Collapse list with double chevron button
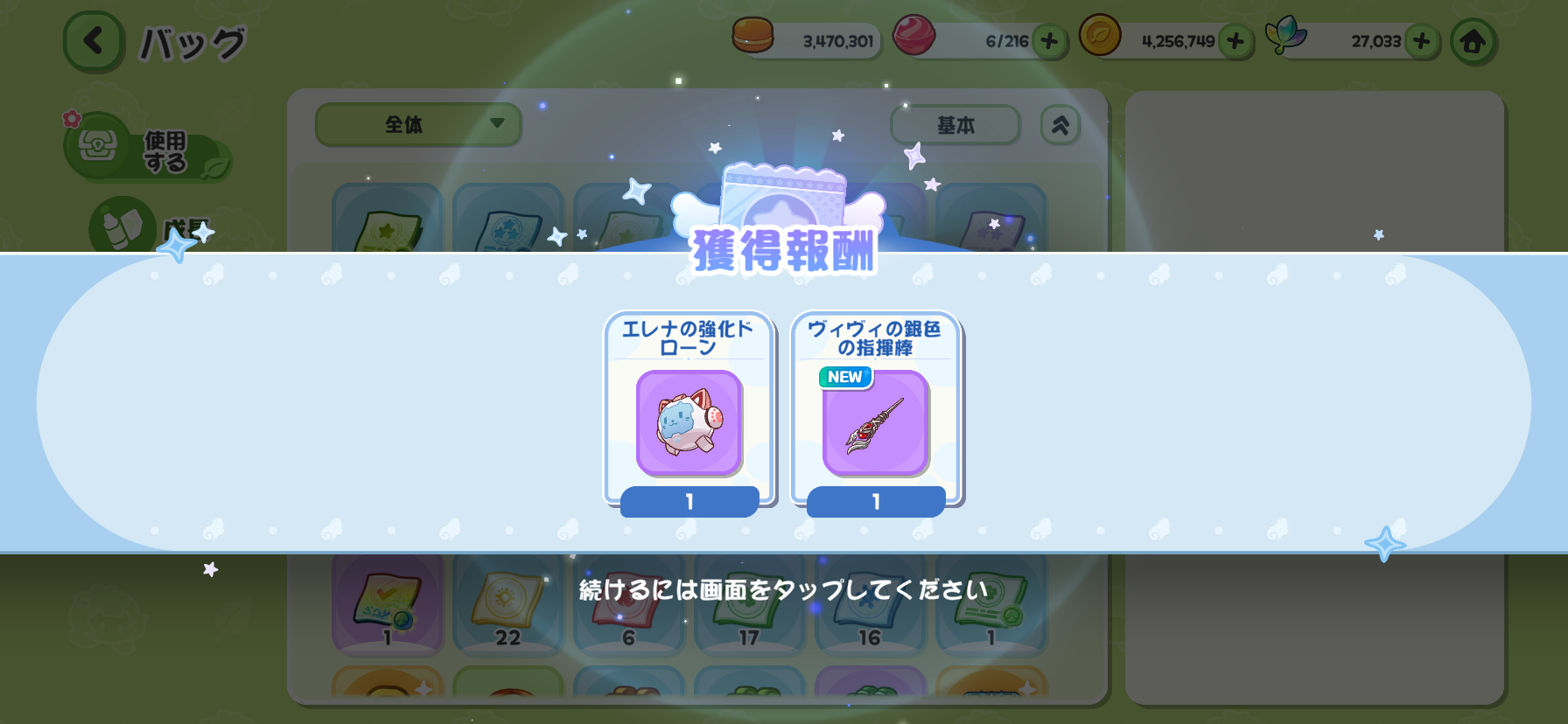Image resolution: width=1568 pixels, height=724 pixels. point(1060,125)
